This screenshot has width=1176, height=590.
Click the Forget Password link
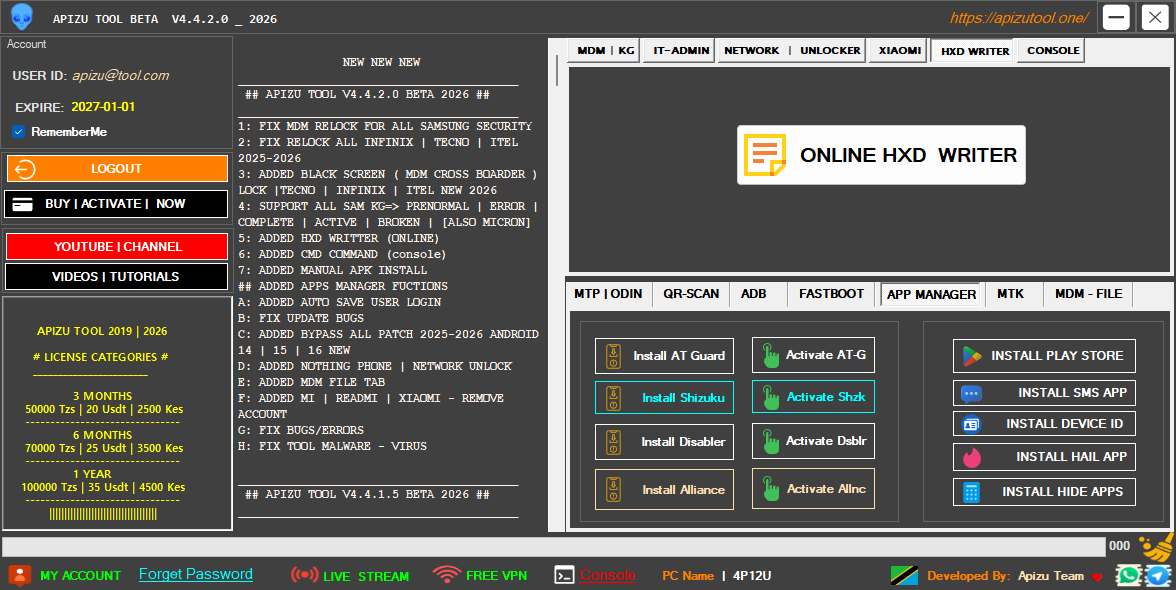(x=196, y=574)
